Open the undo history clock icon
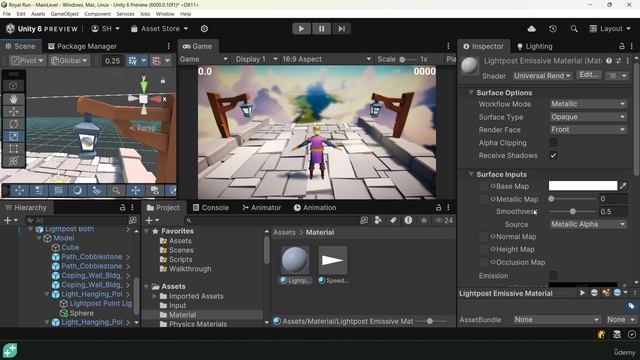The width and height of the screenshot is (640, 360). point(553,29)
